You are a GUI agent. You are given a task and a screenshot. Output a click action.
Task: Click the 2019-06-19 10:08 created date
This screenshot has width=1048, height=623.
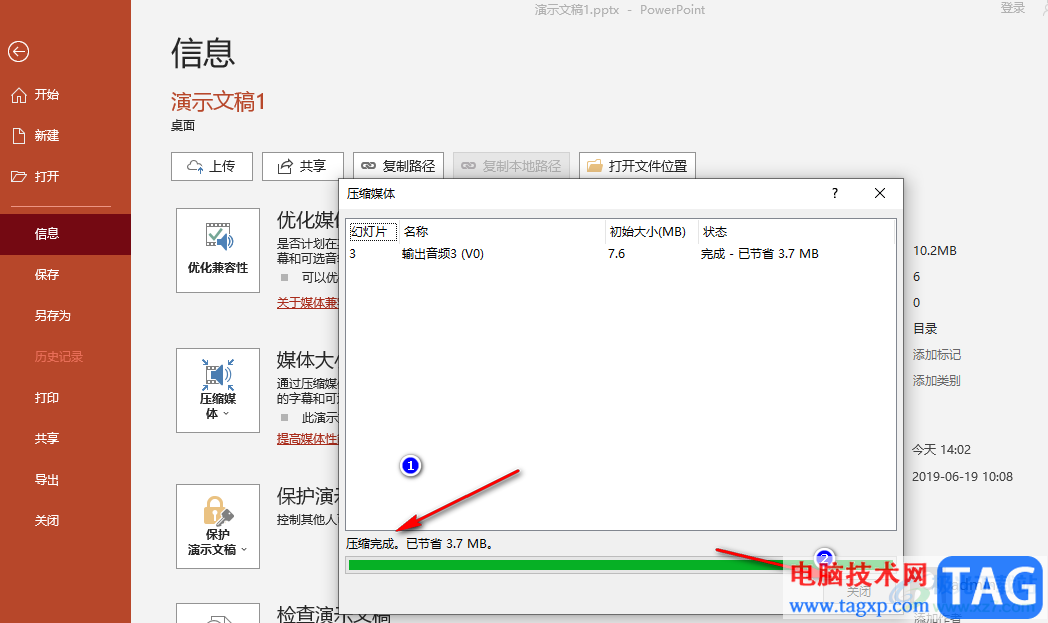962,477
